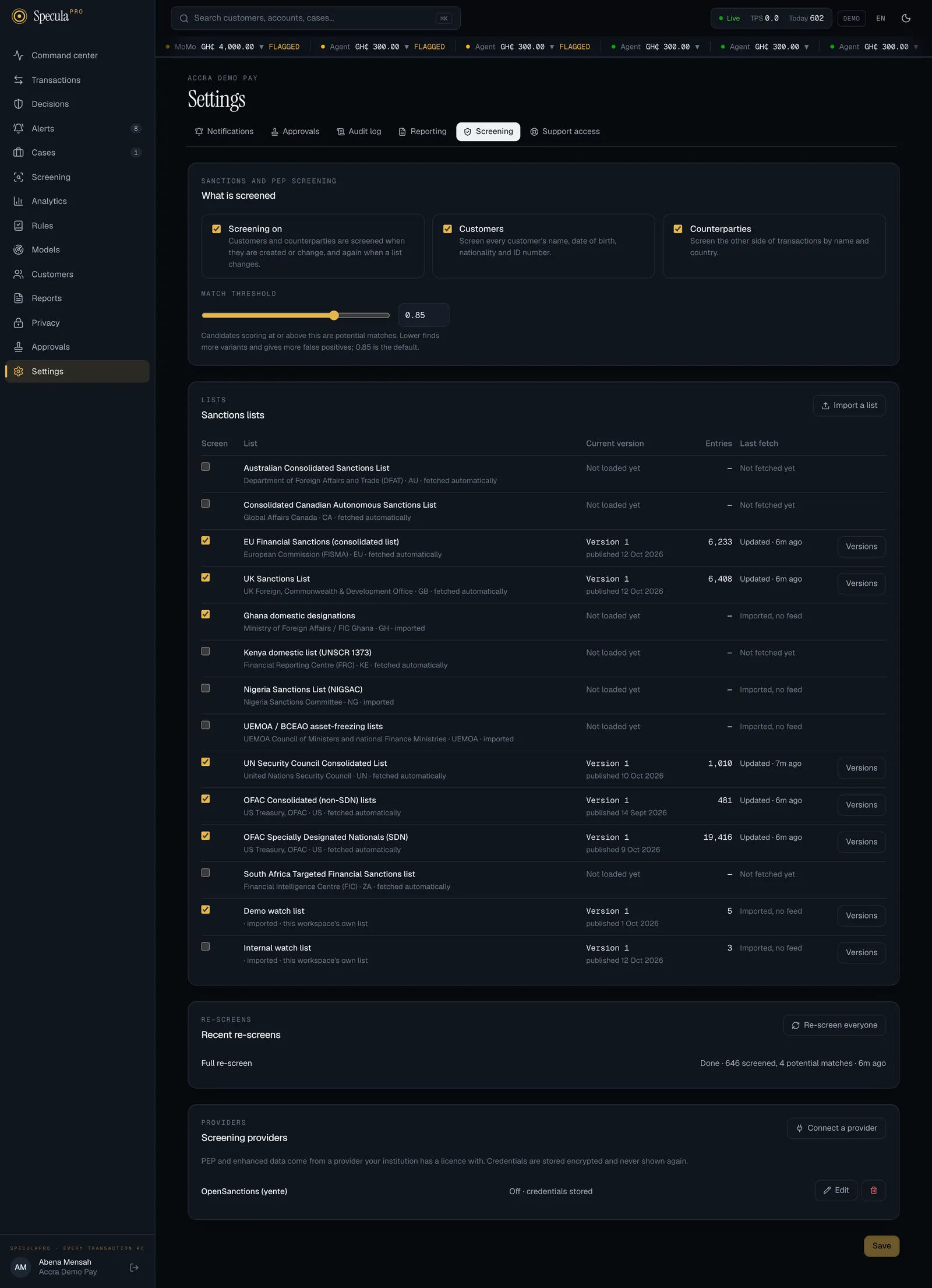Enable Internal watch list checkbox
This screenshot has height=1288, width=932.
206,946
